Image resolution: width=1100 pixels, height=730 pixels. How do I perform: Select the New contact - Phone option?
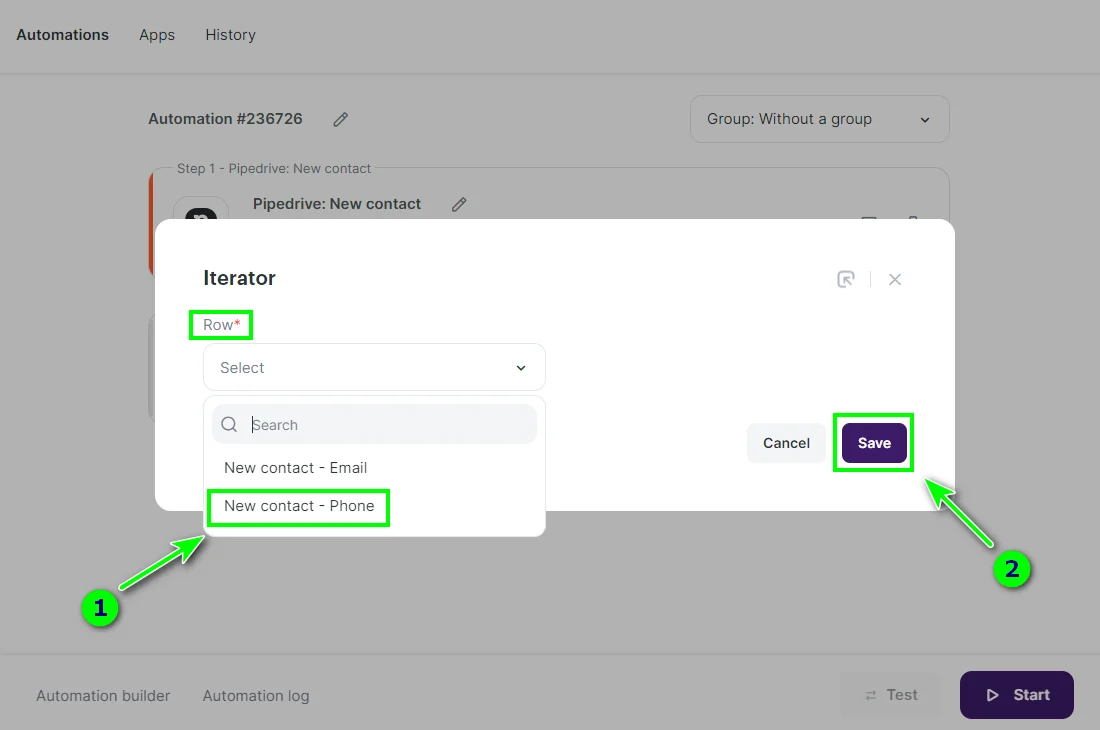point(297,506)
